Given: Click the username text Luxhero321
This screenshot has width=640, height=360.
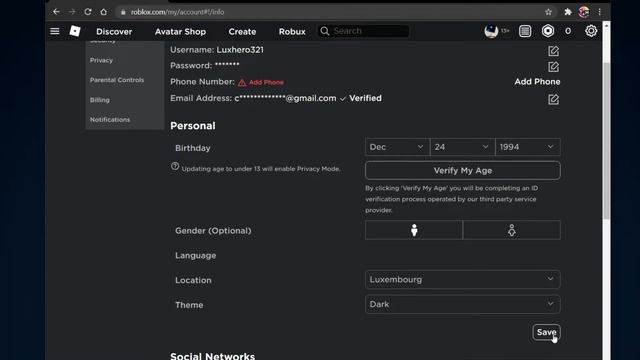Looking at the screenshot, I should click(x=240, y=50).
